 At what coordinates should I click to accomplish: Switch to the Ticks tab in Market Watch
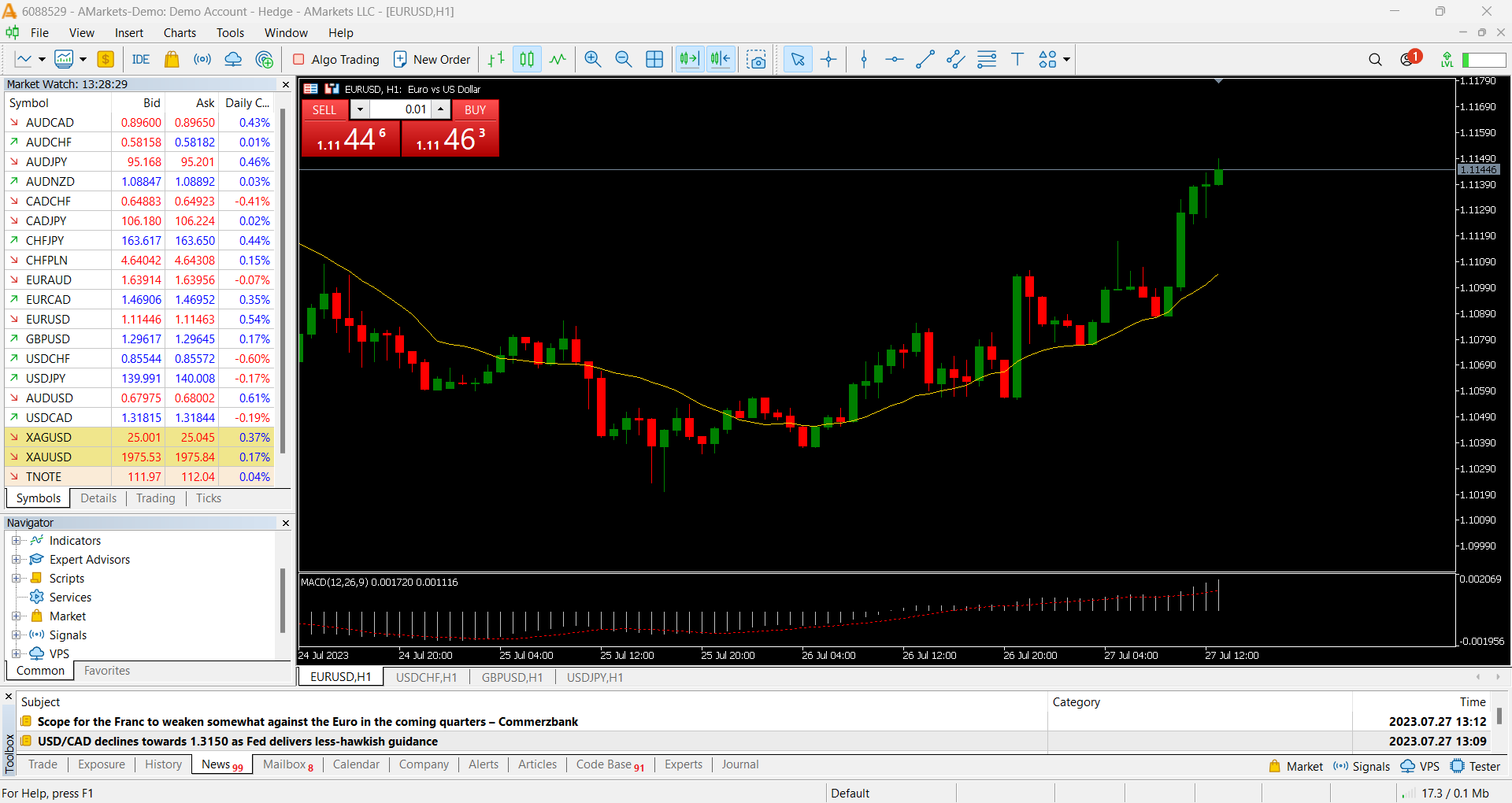pos(209,498)
